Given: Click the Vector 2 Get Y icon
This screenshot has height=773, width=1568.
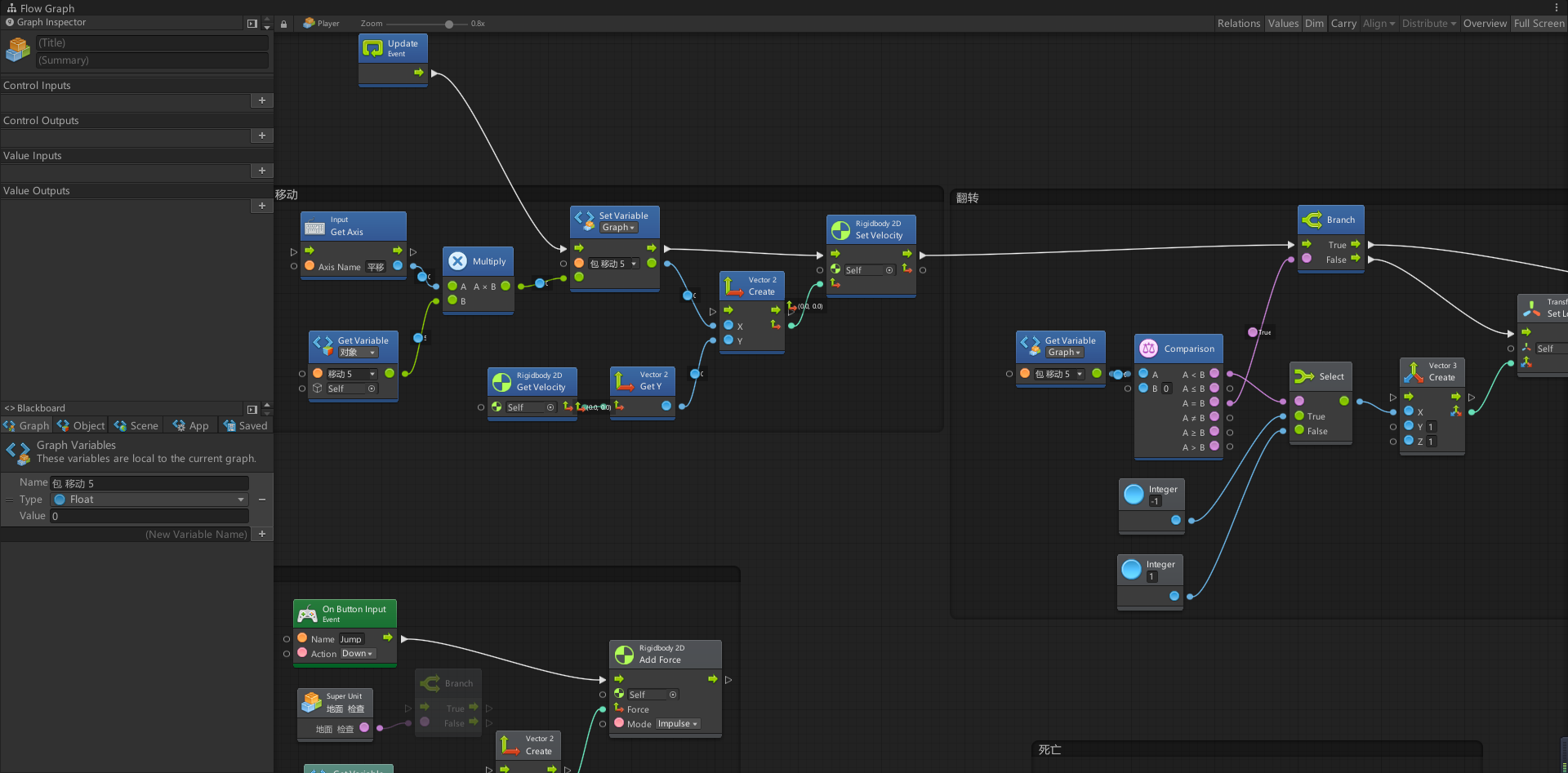Looking at the screenshot, I should [624, 380].
